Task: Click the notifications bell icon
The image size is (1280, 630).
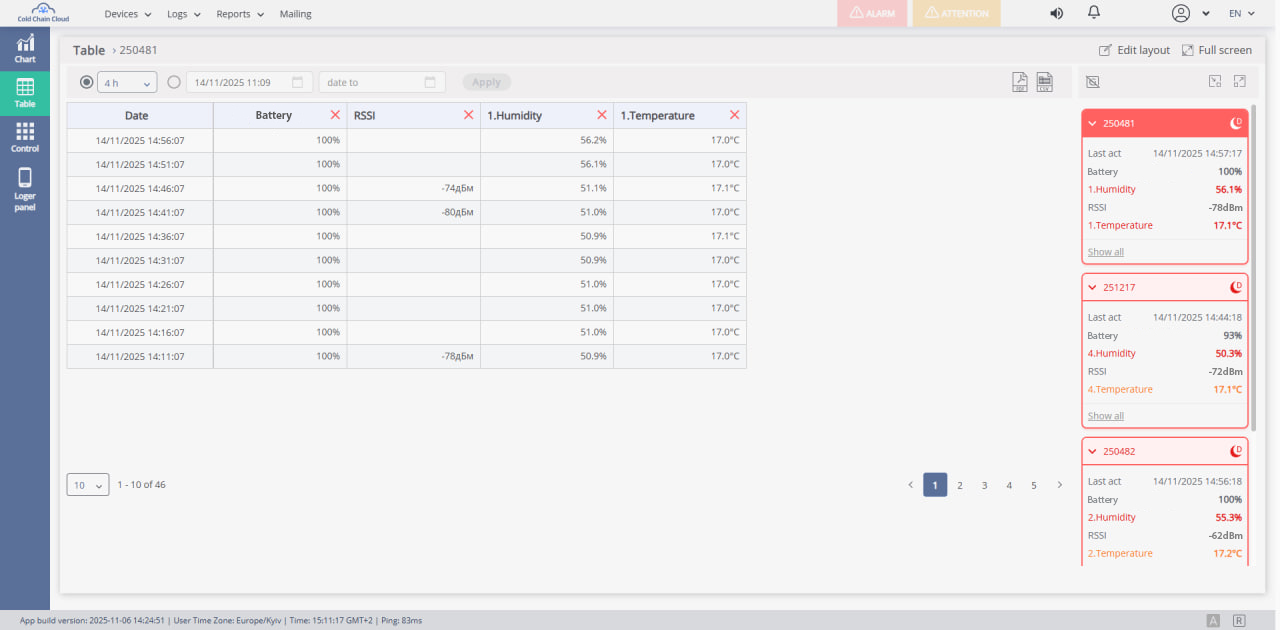Action: tap(1094, 13)
